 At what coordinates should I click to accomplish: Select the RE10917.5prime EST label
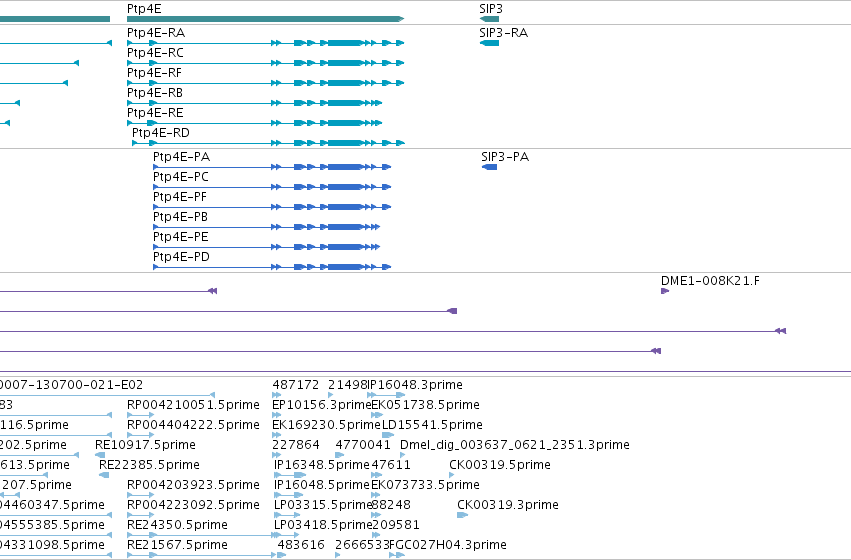(x=145, y=446)
